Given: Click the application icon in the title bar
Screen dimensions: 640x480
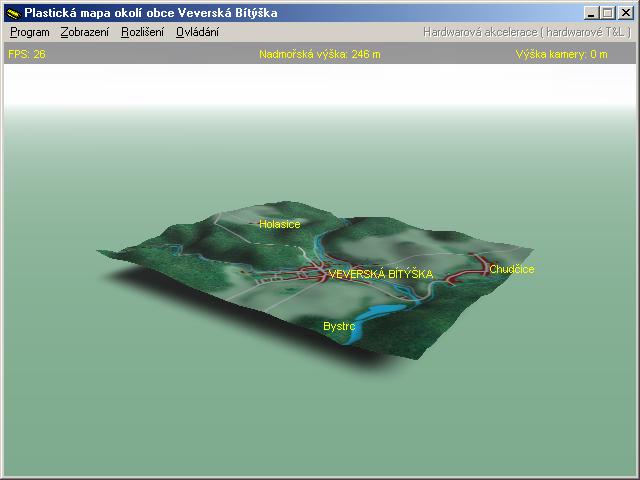Looking at the screenshot, I should (x=12, y=13).
